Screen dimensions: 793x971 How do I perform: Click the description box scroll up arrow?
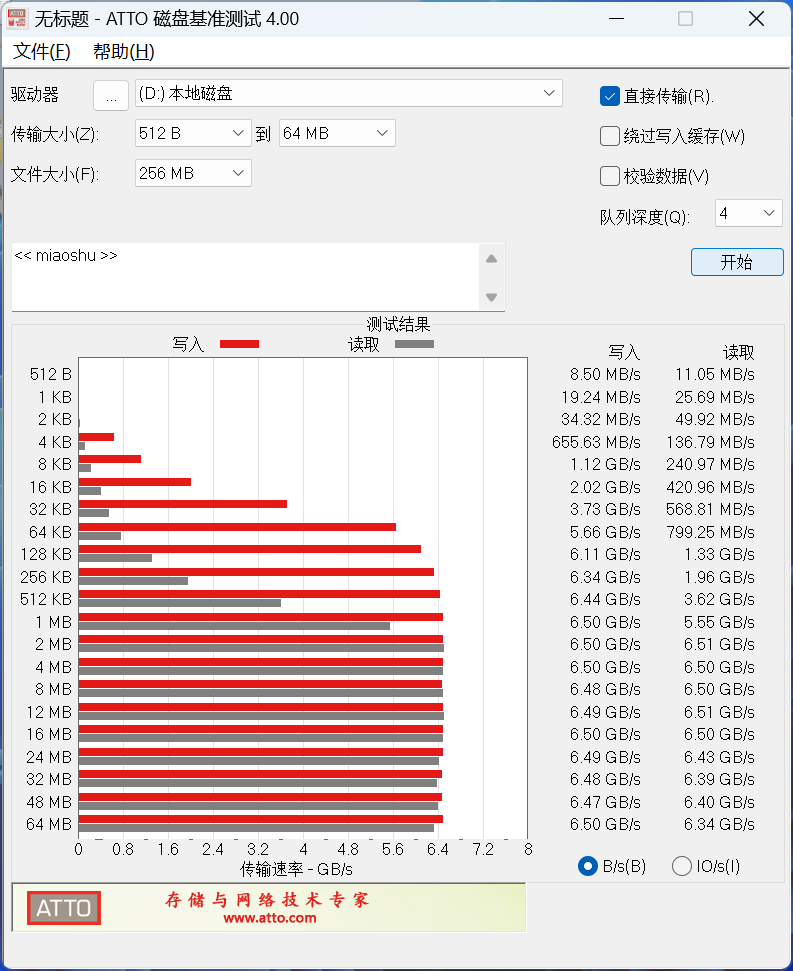tap(492, 259)
